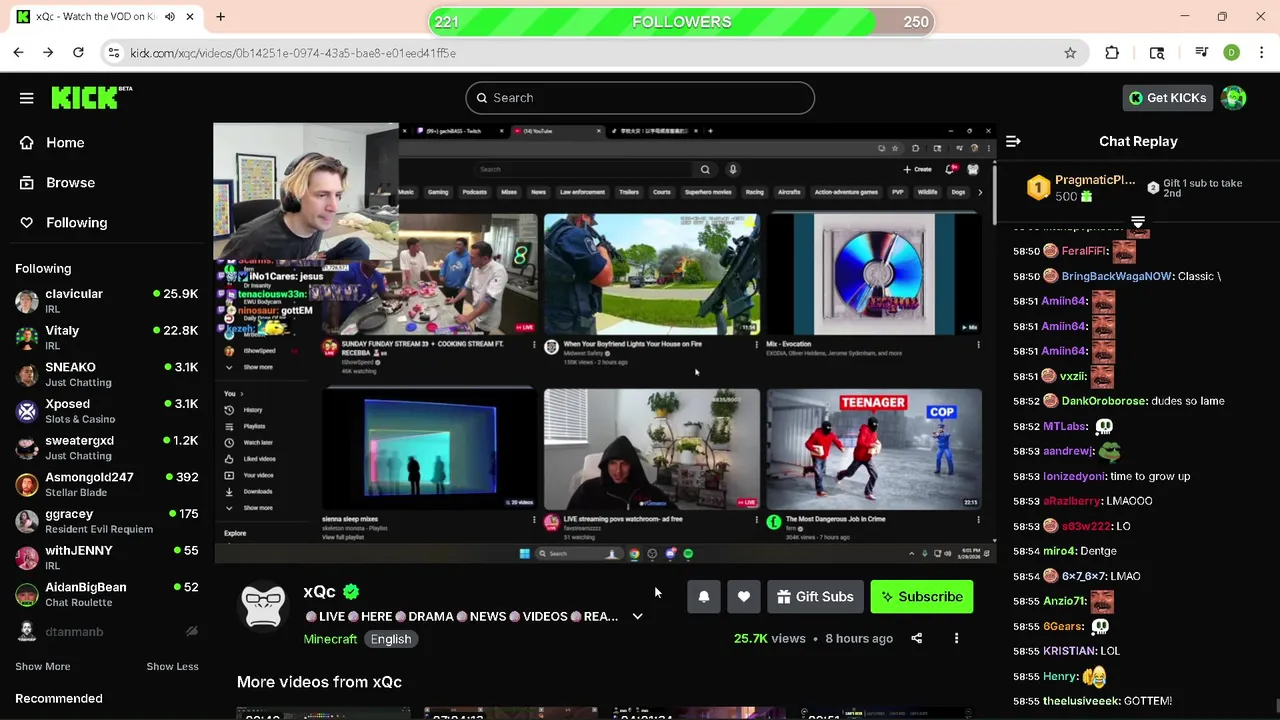Open ggracey's channel in Following list

pyautogui.click(x=106, y=521)
